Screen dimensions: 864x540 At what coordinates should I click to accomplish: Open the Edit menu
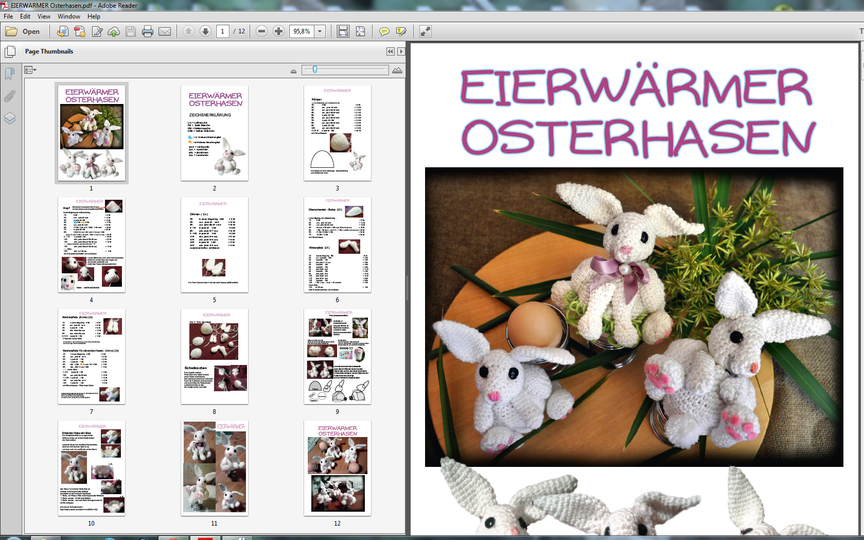tap(27, 16)
